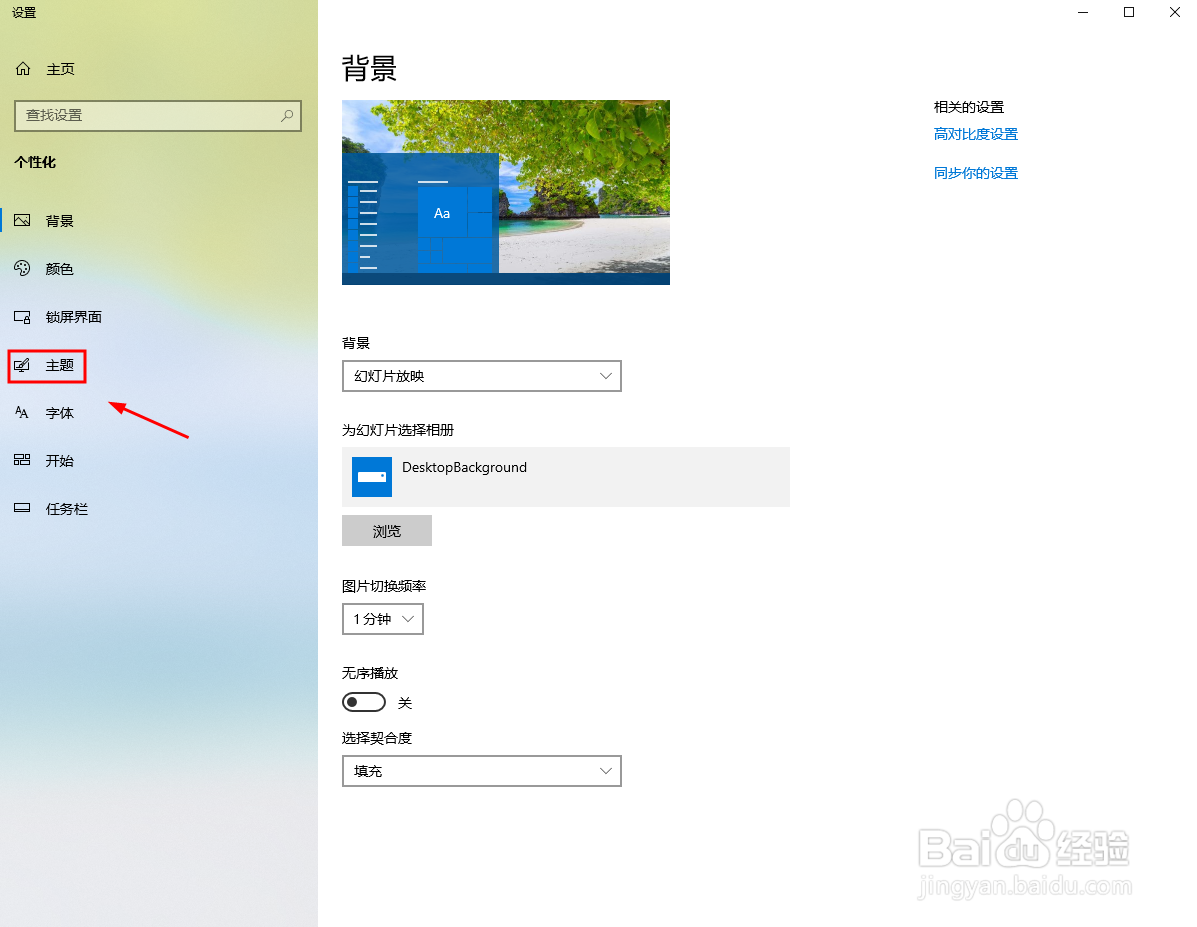The image size is (1197, 927).
Task: Open the 背景 type dropdown showing 幻灯片放映
Action: (x=481, y=375)
